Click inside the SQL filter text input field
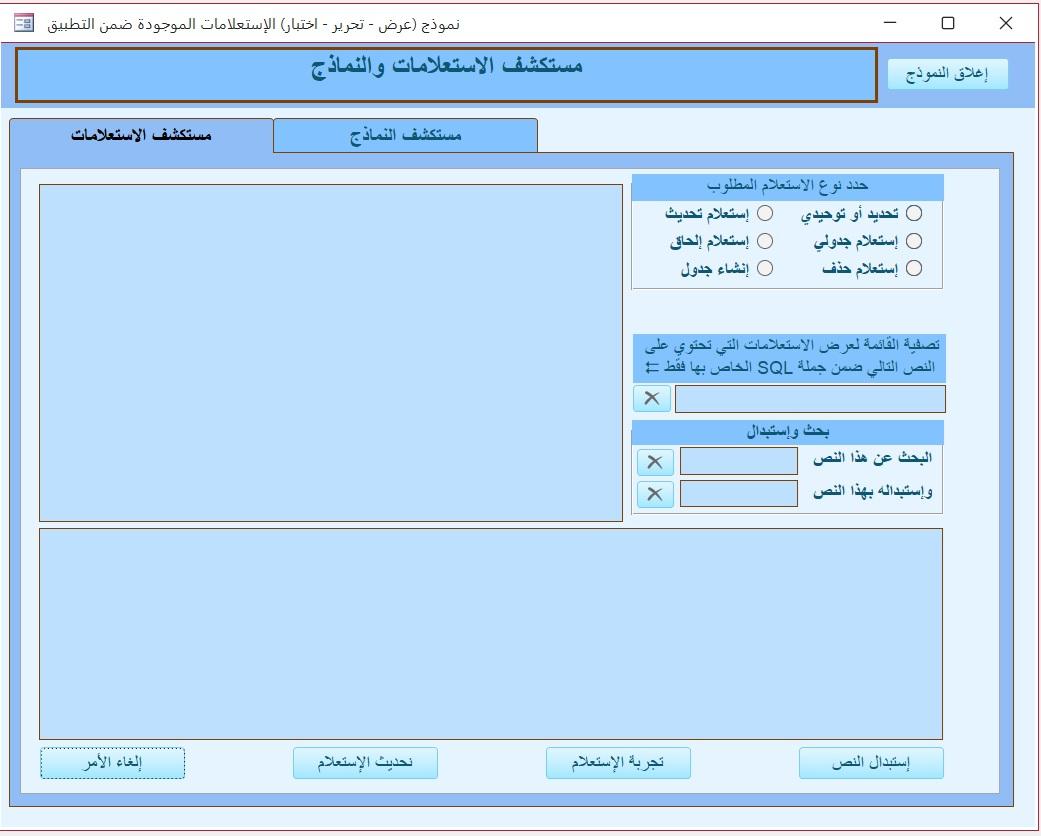Image resolution: width=1041 pixels, height=836 pixels. 810,398
